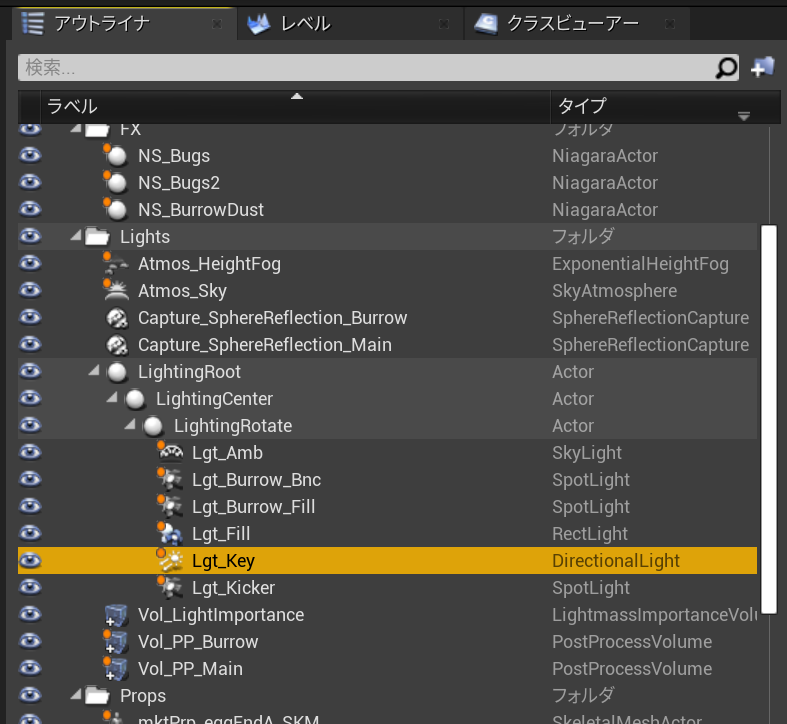Click the Vol_PP_Main volume icon
Image resolution: width=787 pixels, height=724 pixels.
[116, 669]
